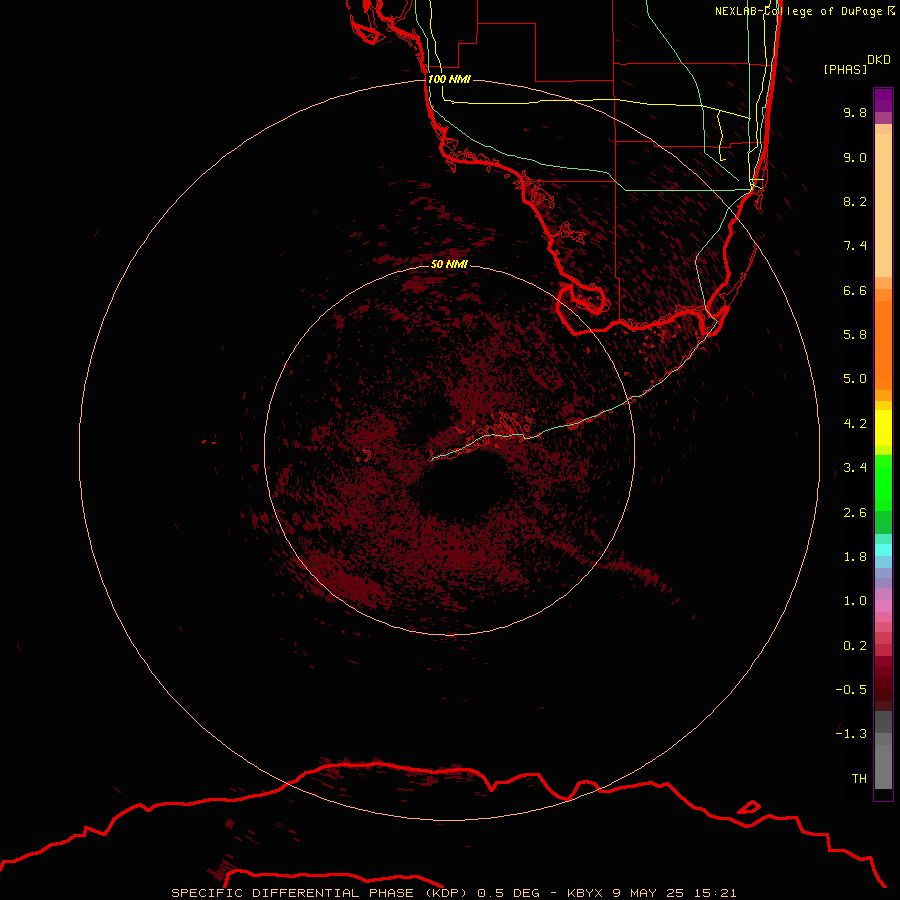Click the KBYX radar site identifier
Screen dimensions: 900x900
click(585, 893)
